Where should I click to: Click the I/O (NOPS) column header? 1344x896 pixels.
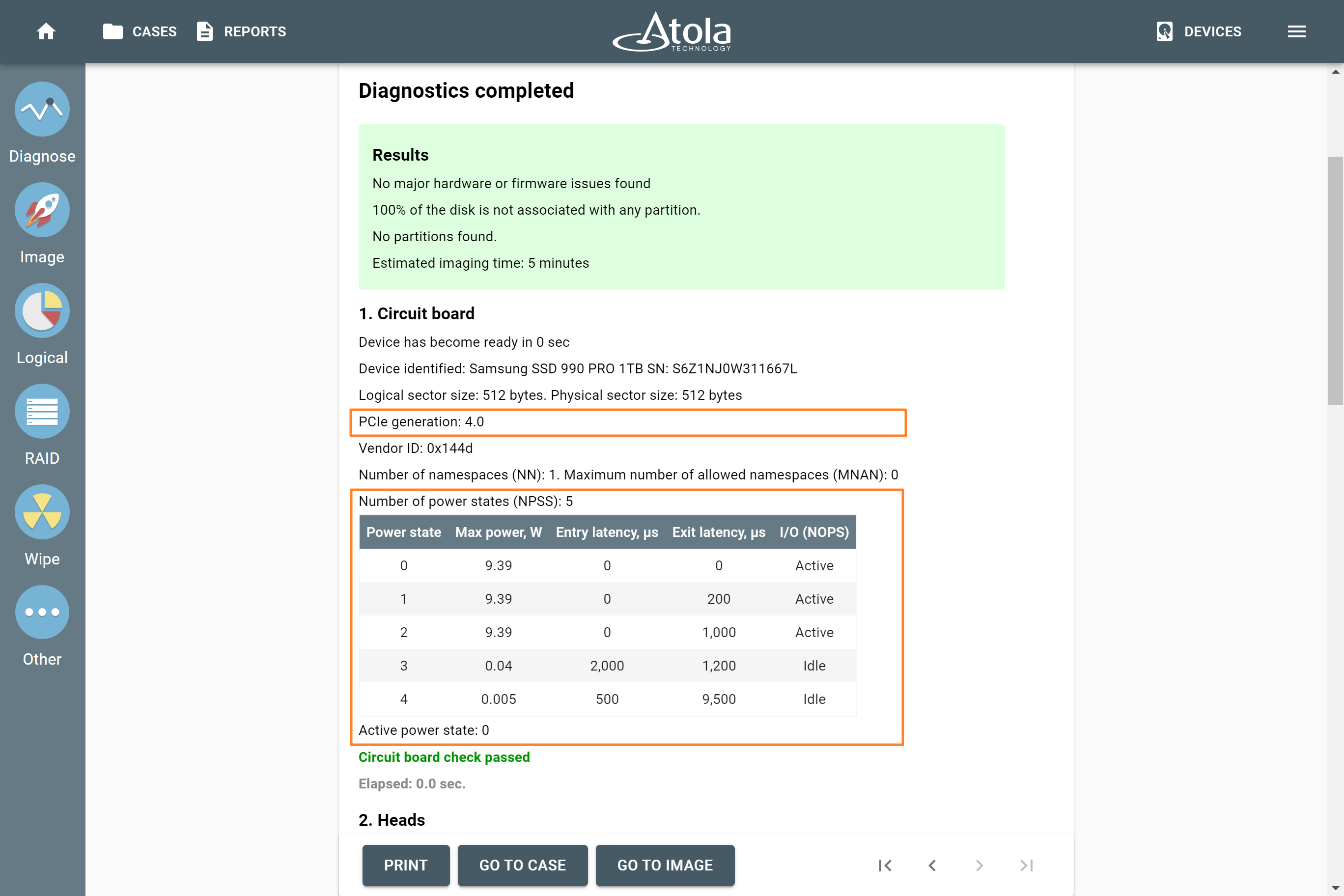(x=814, y=532)
